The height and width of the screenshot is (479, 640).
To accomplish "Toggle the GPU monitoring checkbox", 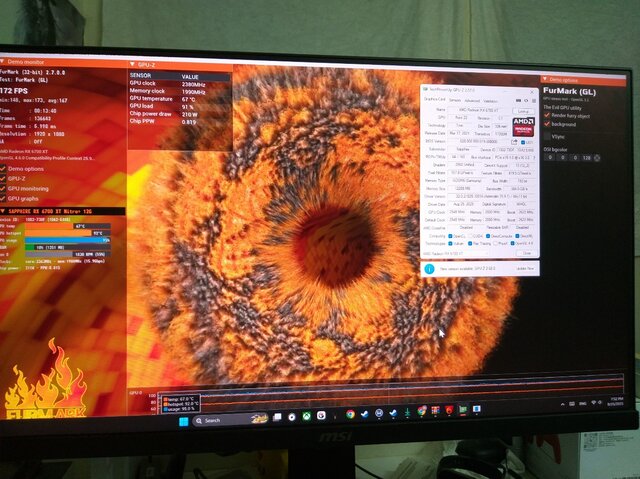I will click(x=3, y=188).
